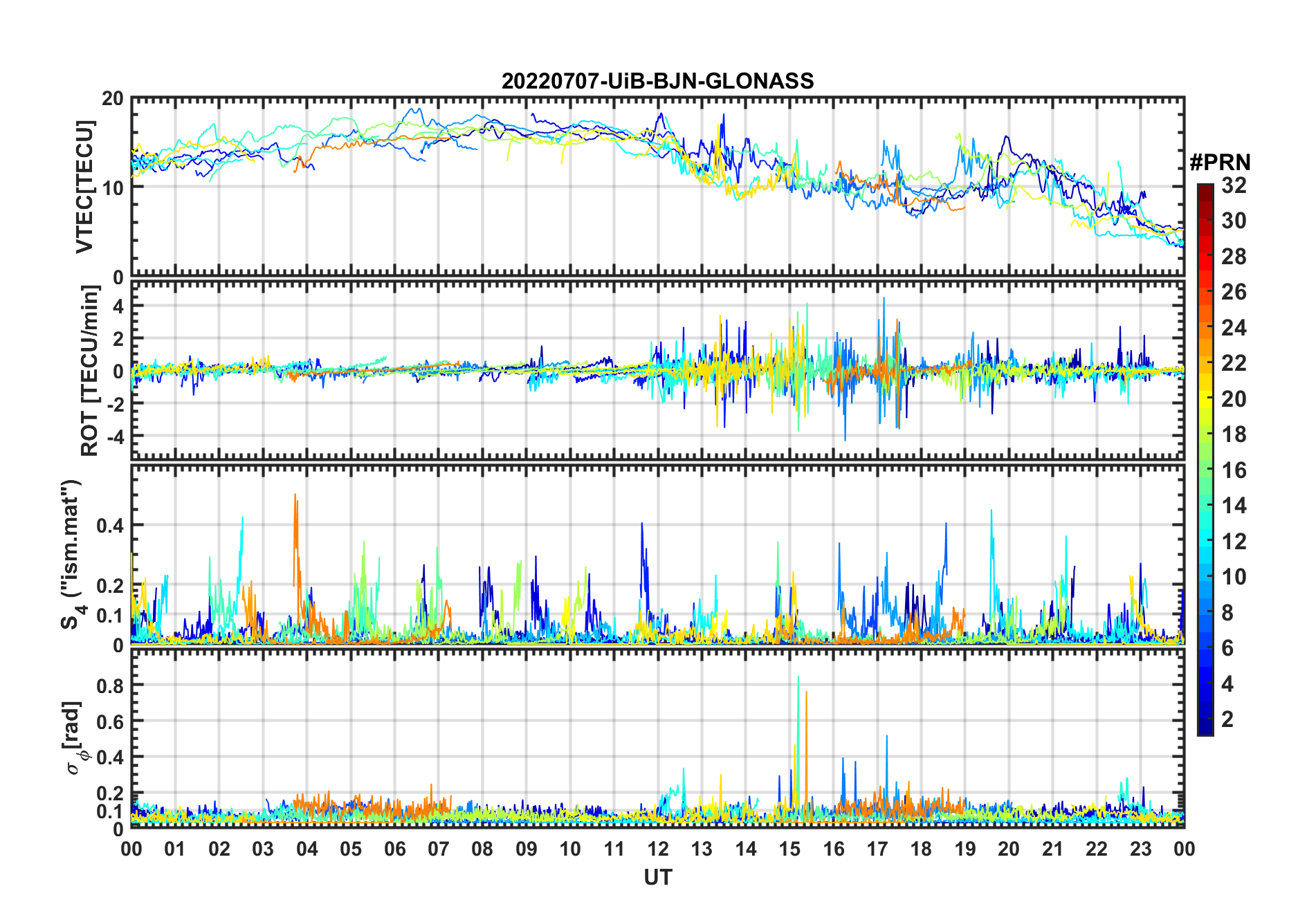
Task: Click colorbar tick label 2
Action: point(1227,719)
